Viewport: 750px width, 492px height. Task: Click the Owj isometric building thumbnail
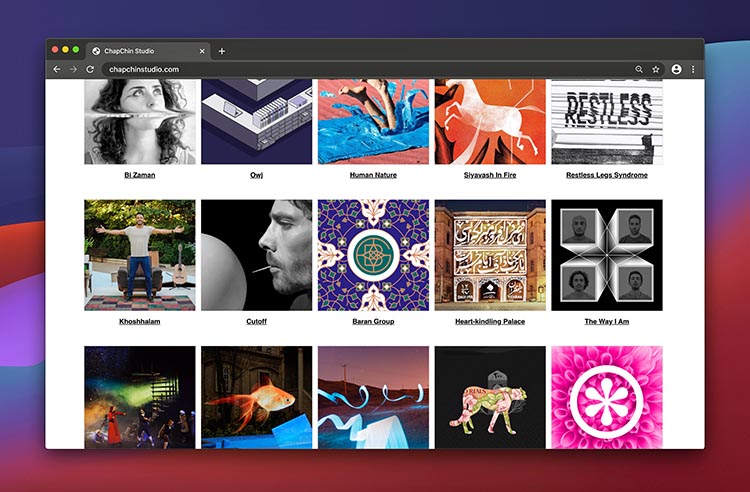(x=256, y=121)
